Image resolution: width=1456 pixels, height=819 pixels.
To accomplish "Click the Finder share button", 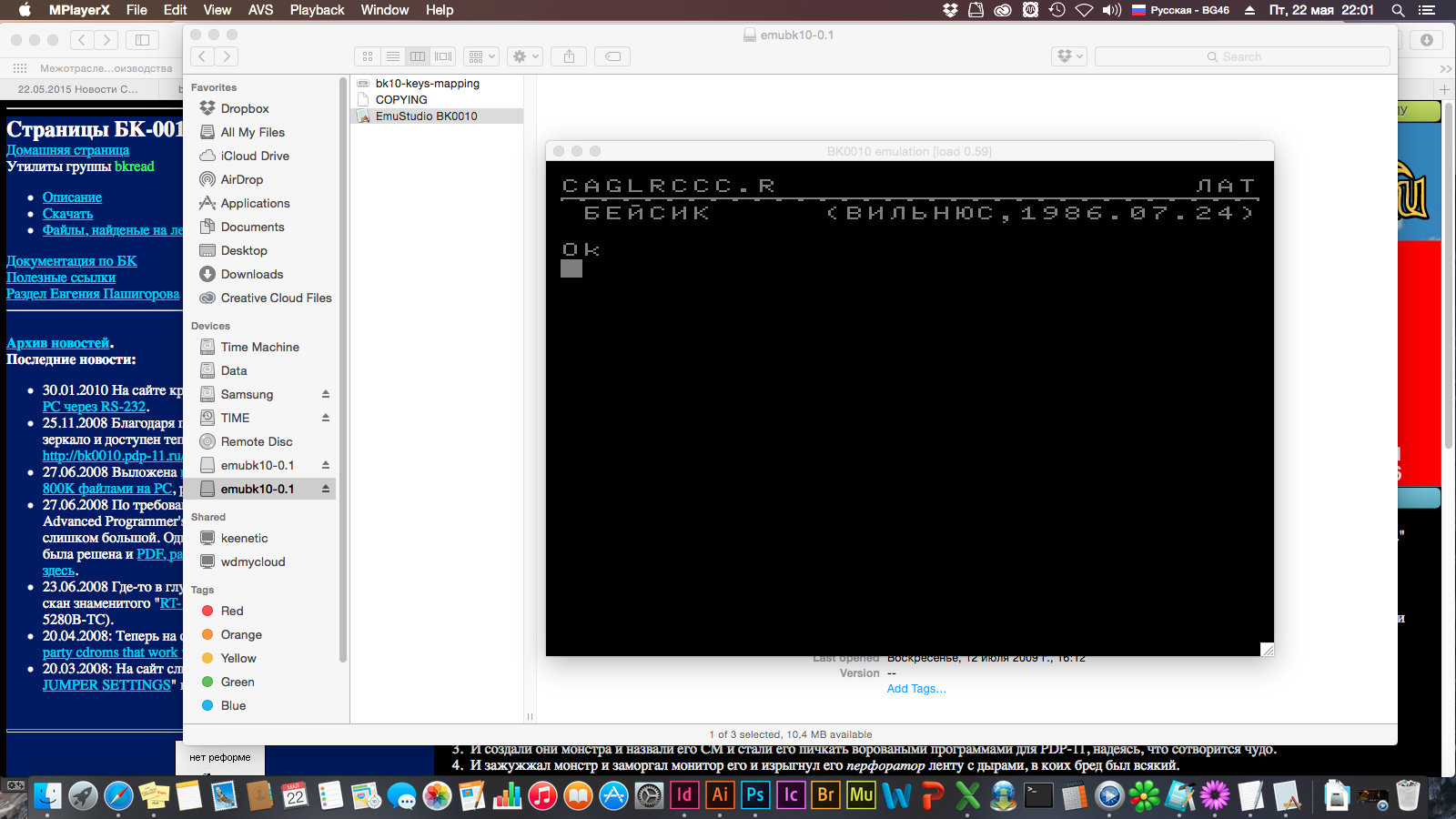I will coord(569,56).
